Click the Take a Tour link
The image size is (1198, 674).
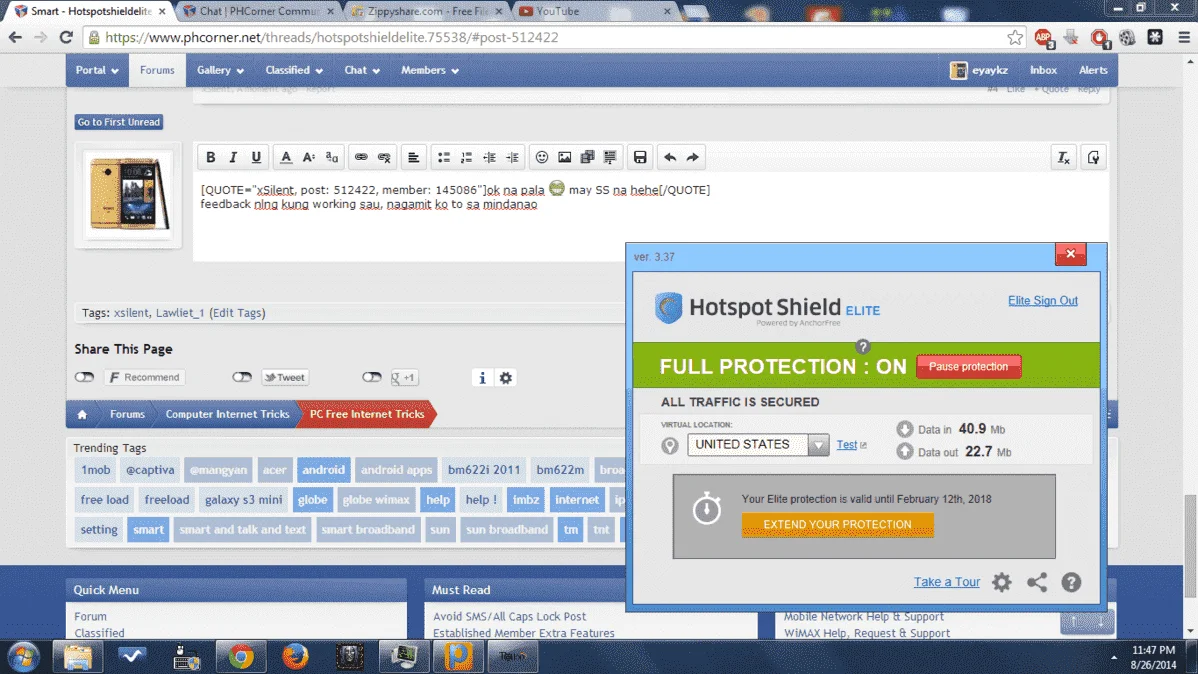(947, 582)
